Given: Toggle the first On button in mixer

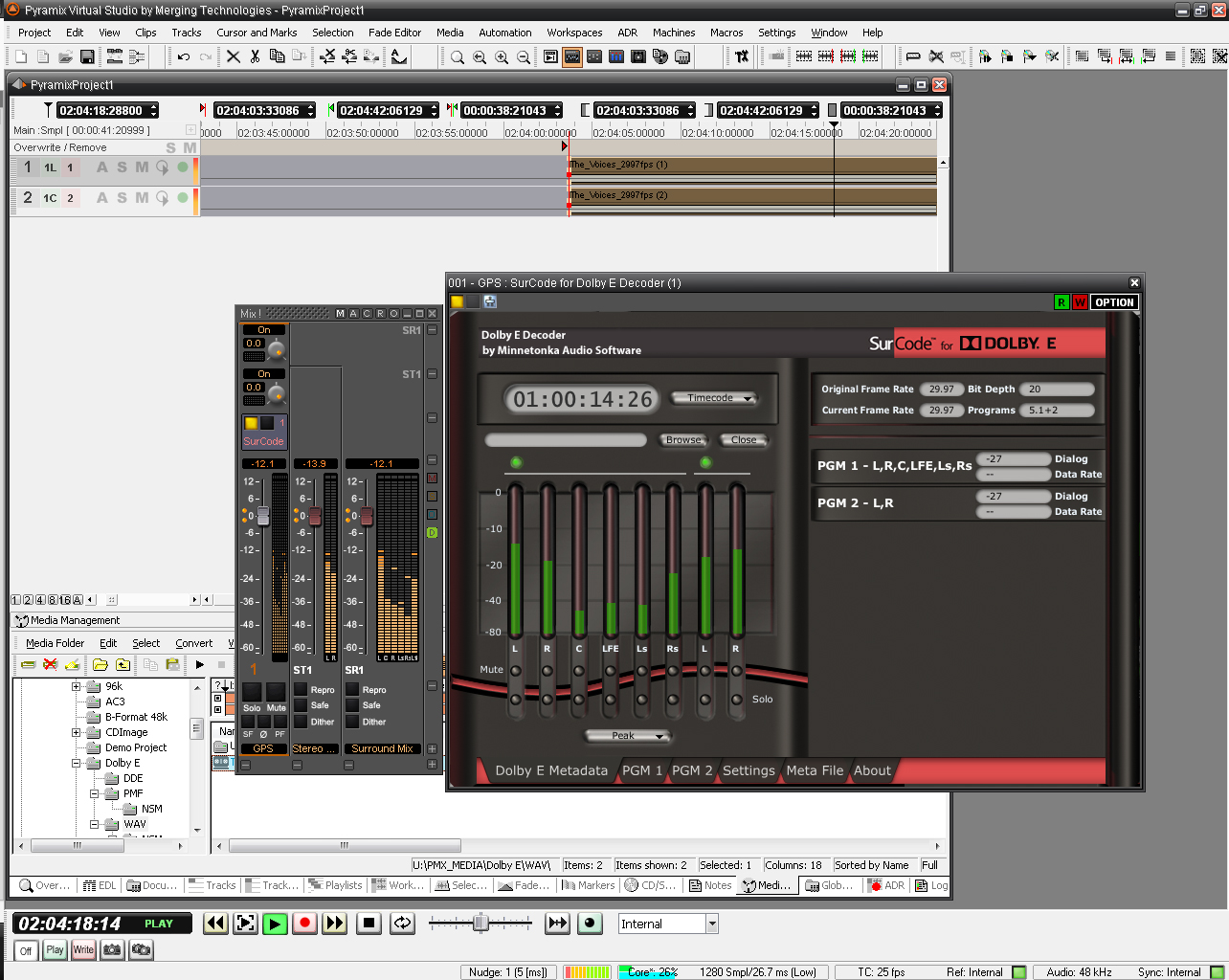Looking at the screenshot, I should 263,329.
